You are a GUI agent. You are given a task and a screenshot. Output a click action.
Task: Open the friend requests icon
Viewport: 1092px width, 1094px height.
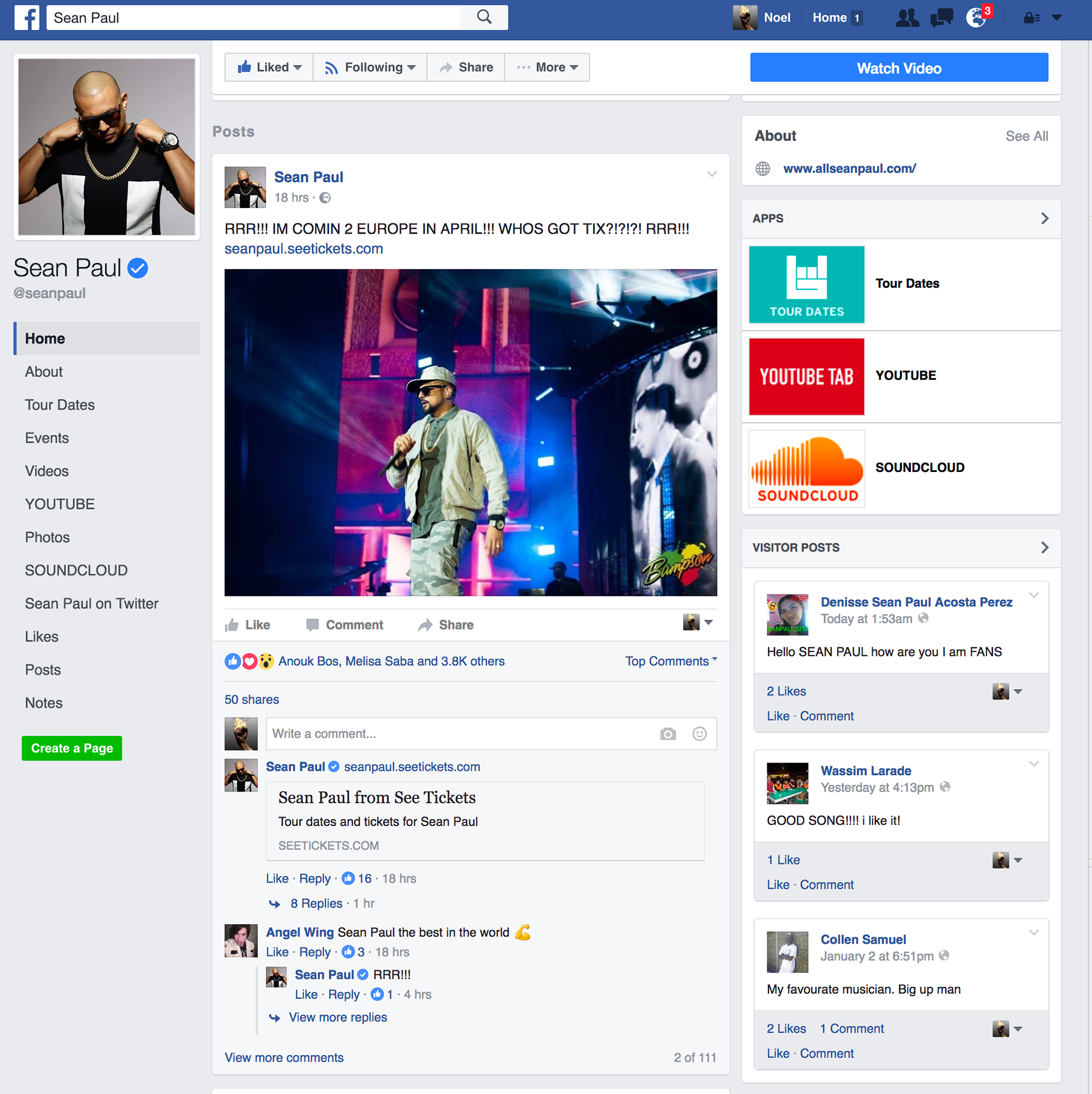(x=907, y=18)
